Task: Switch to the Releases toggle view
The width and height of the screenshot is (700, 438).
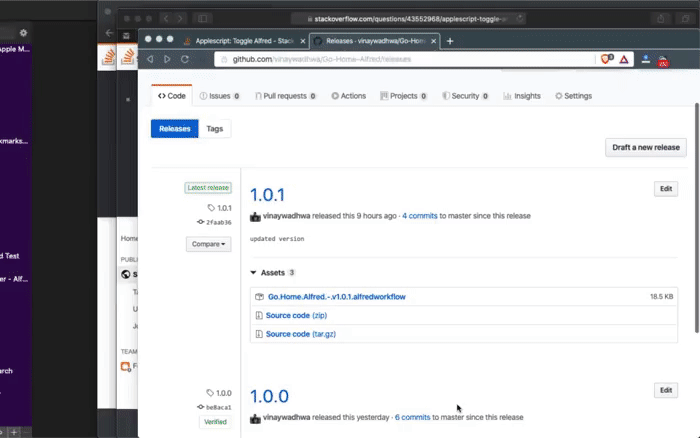Action: pyautogui.click(x=175, y=129)
